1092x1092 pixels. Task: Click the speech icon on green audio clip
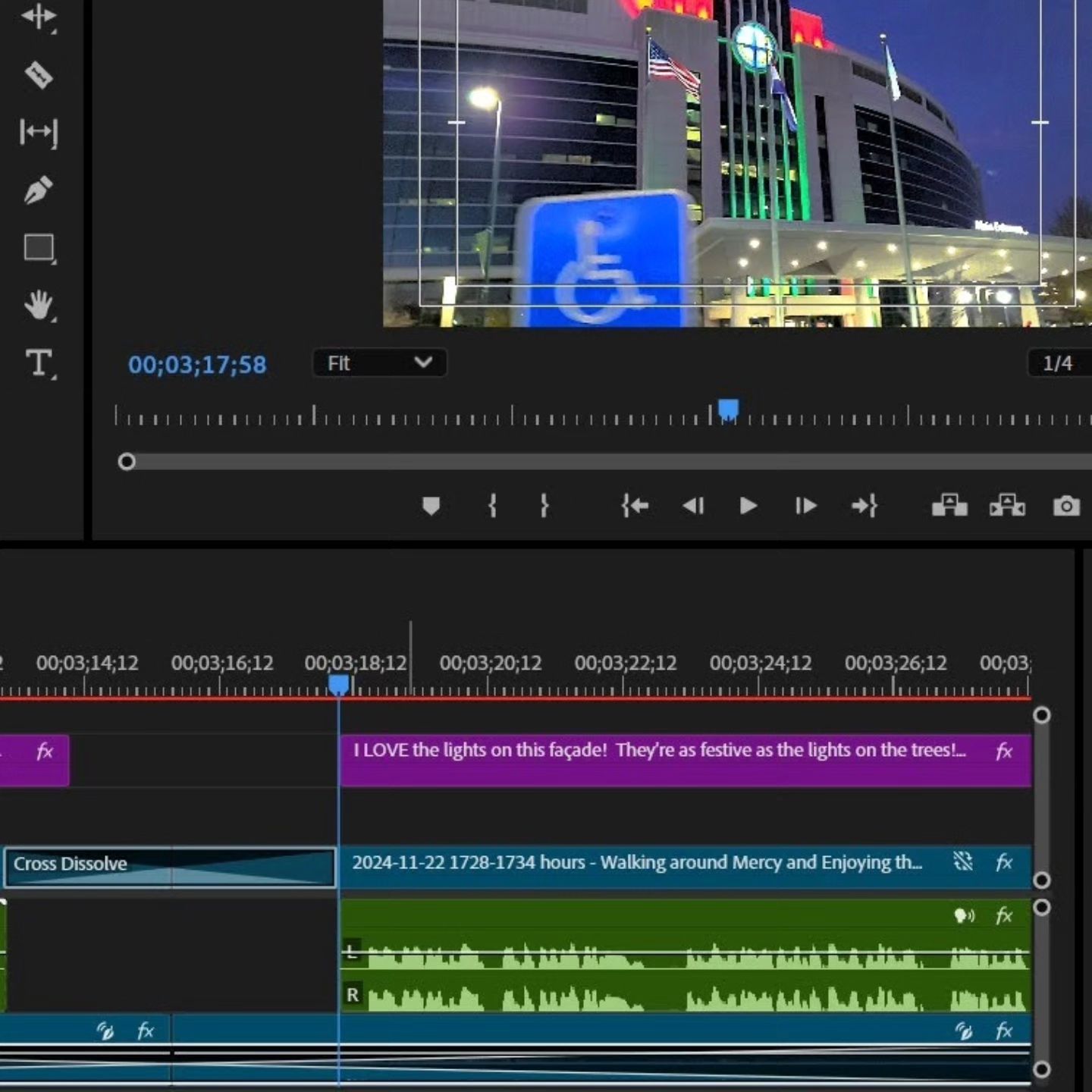(964, 915)
